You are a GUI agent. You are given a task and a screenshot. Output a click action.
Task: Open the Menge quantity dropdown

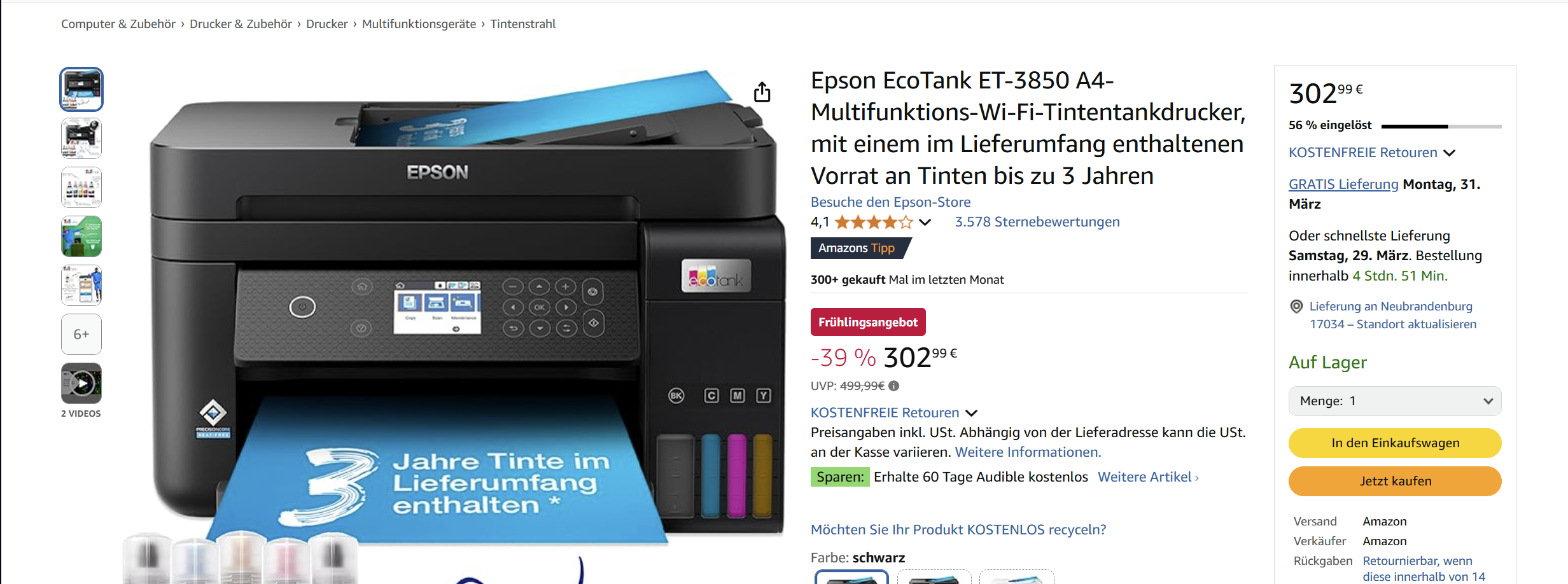(1395, 401)
